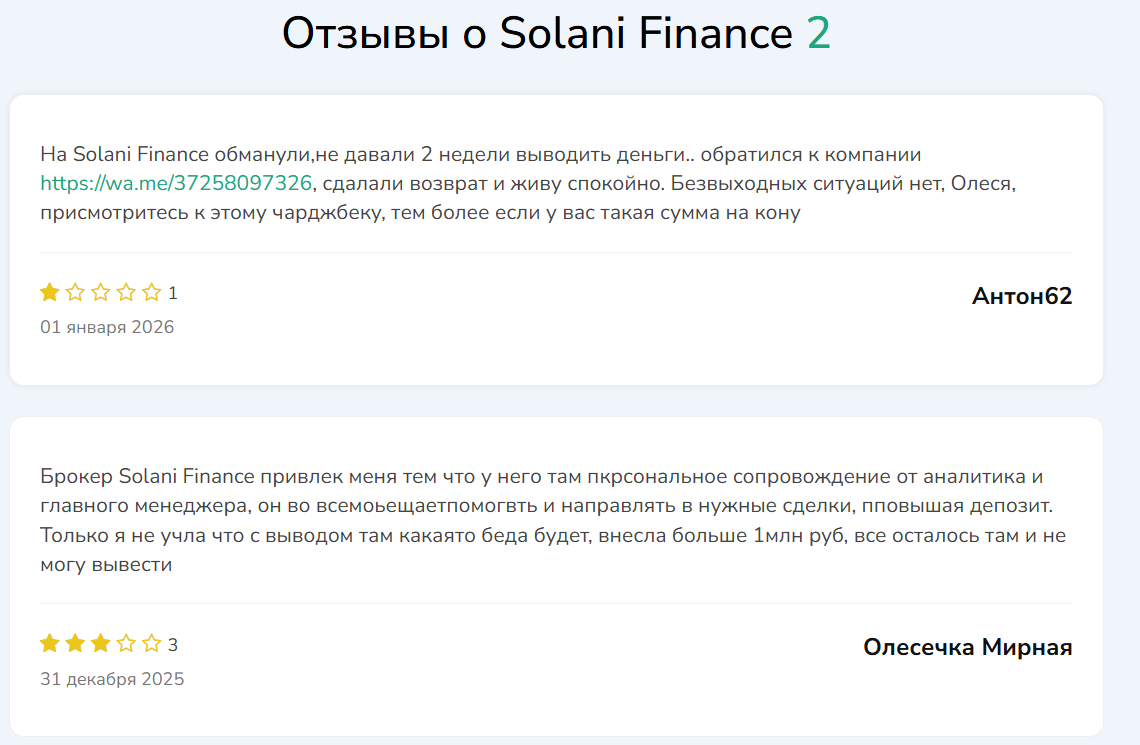
Task: Click the fifth star in Антон62's rating
Action: click(151, 293)
